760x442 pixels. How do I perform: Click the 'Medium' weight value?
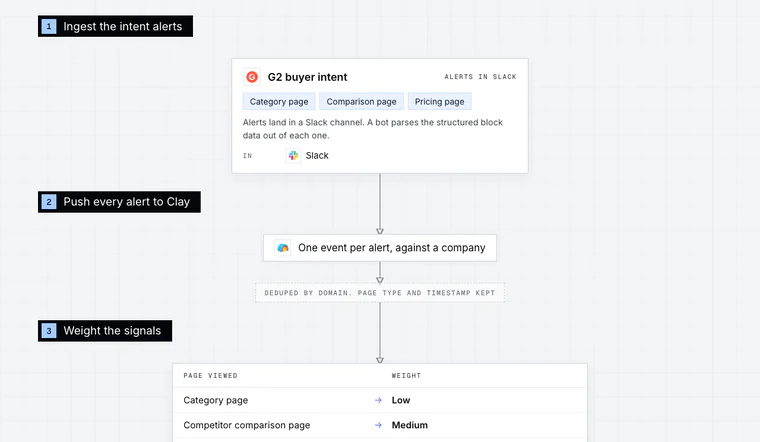pos(410,425)
